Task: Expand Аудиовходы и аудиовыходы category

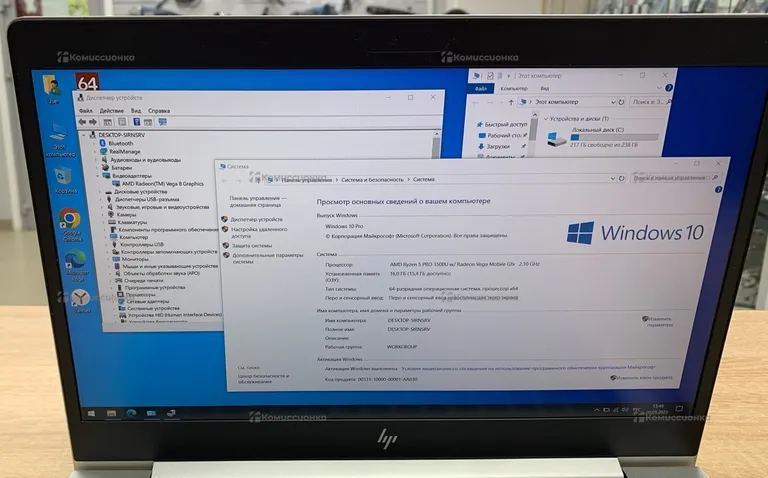Action: [x=96, y=160]
